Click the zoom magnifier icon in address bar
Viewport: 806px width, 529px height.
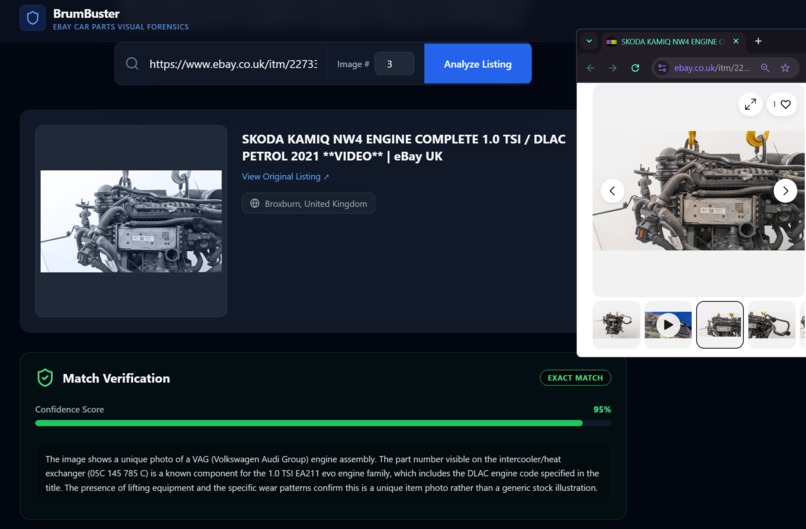pyautogui.click(x=765, y=68)
